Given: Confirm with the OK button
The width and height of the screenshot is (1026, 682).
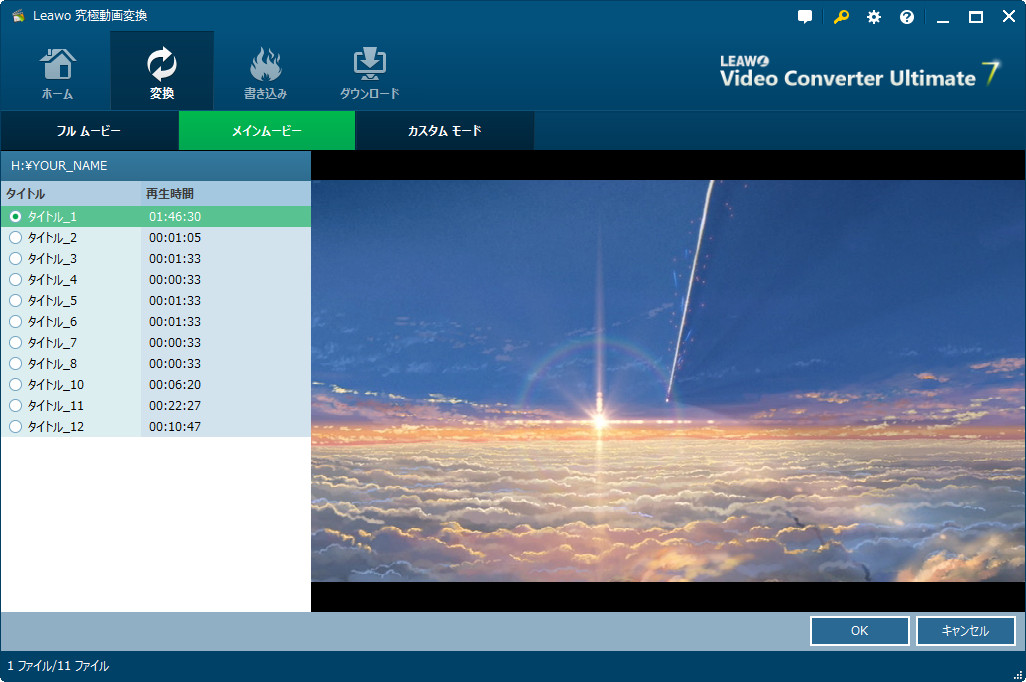Looking at the screenshot, I should (859, 630).
